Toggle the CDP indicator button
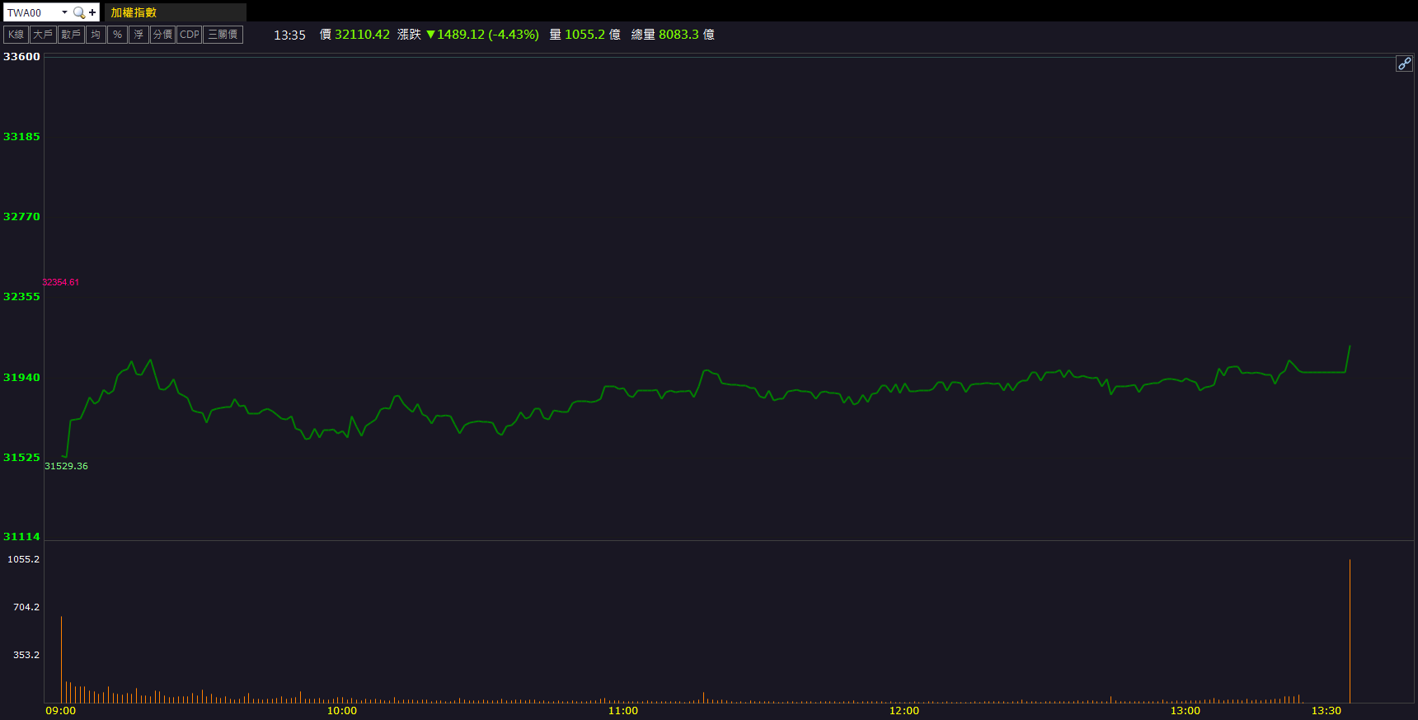The width and height of the screenshot is (1418, 720). [189, 35]
